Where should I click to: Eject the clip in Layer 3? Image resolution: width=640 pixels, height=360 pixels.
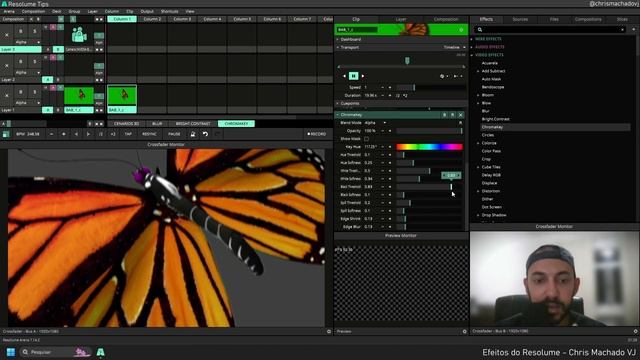tap(7, 35)
